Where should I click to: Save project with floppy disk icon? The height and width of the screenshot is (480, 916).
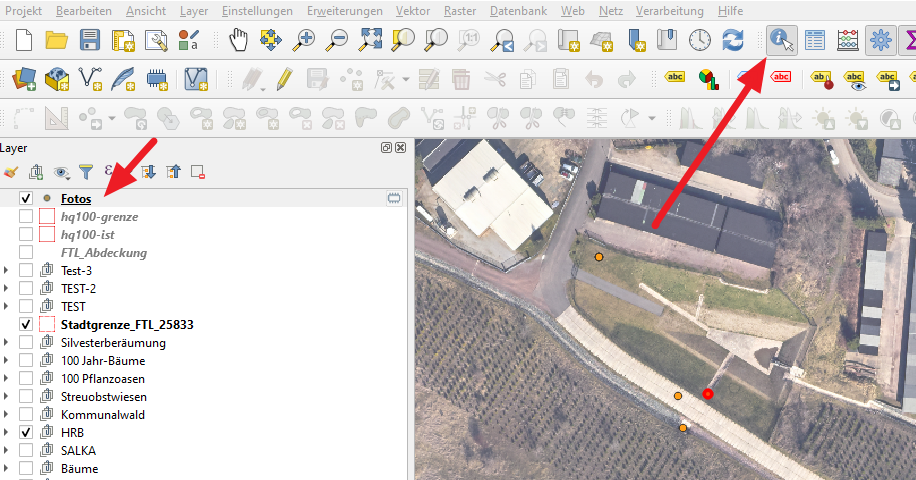[x=90, y=41]
